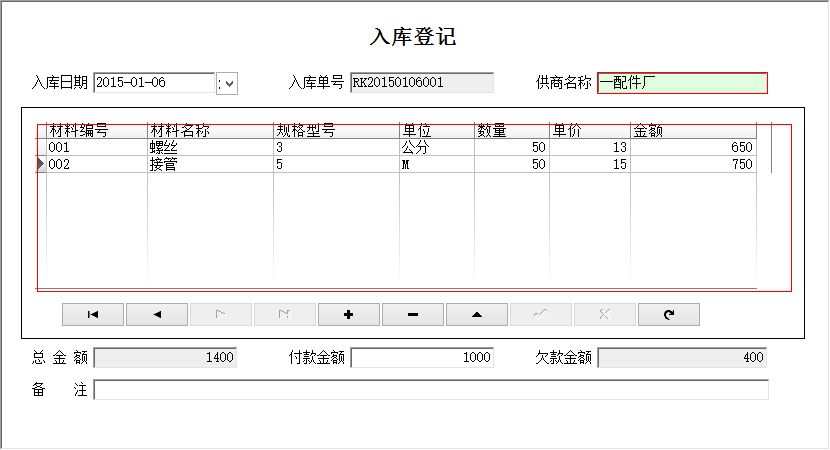Click the 入库单号 order number field

[x=421, y=83]
